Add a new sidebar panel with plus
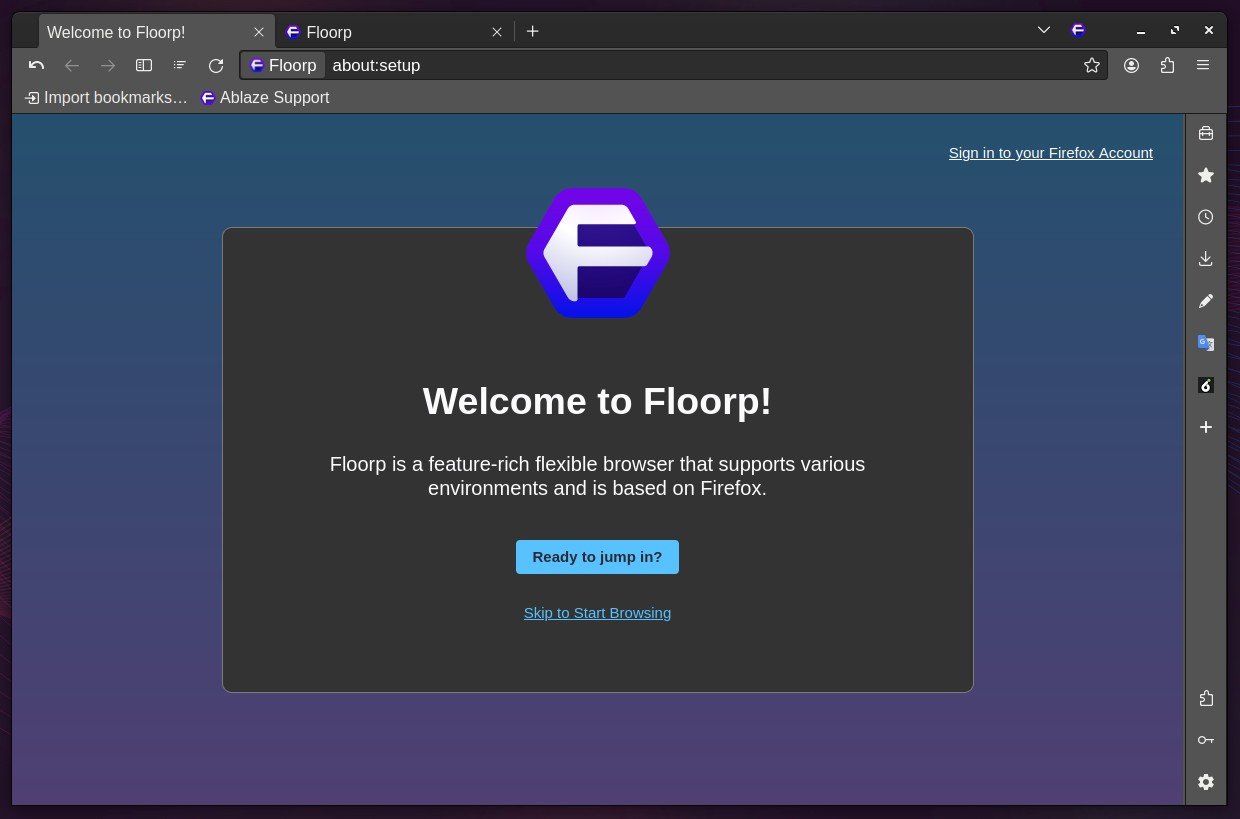The image size is (1240, 819). pyautogui.click(x=1205, y=427)
